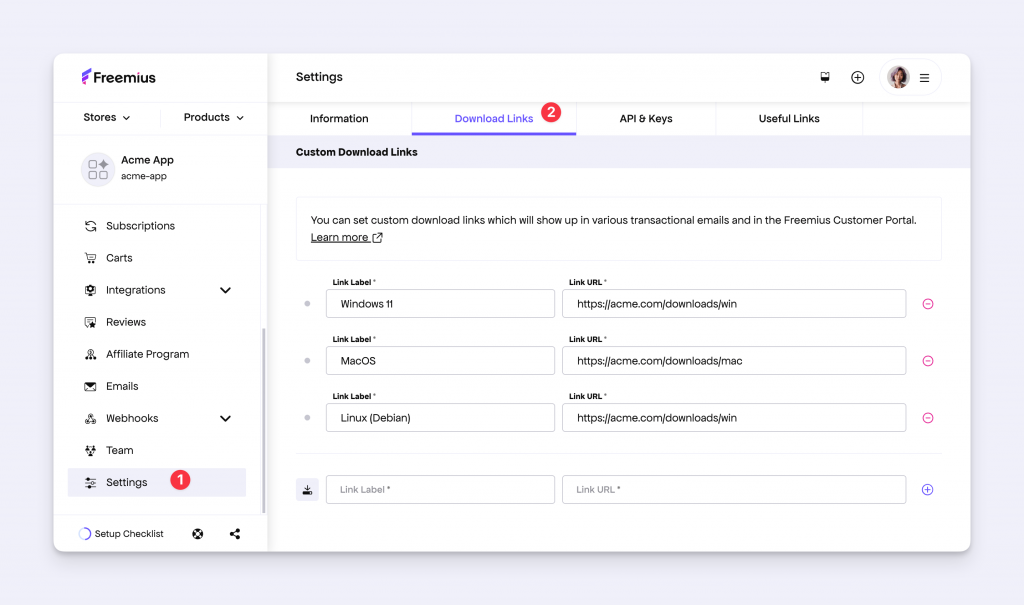Click the download icon on the empty link row
This screenshot has height=605, width=1024.
(307, 489)
